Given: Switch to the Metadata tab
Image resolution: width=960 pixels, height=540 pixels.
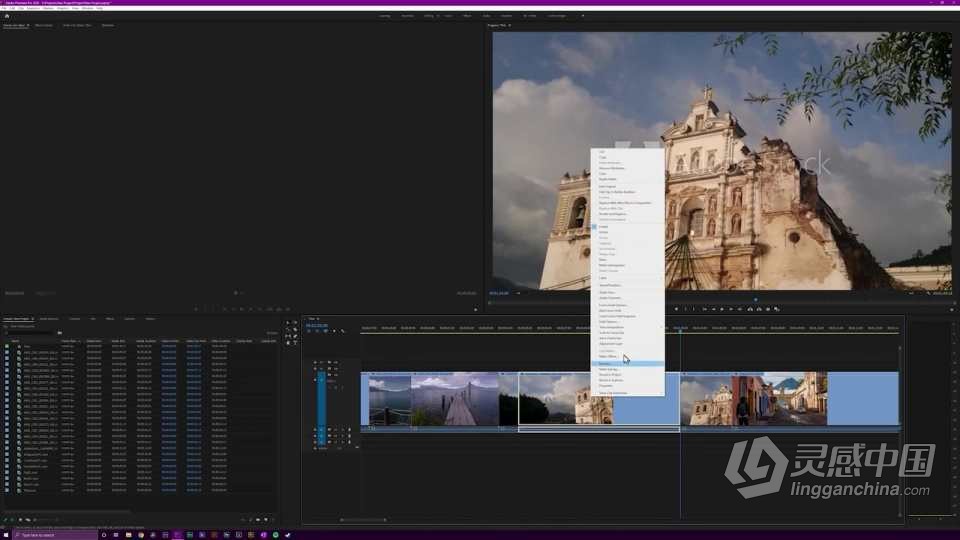Looking at the screenshot, I should [x=108, y=26].
